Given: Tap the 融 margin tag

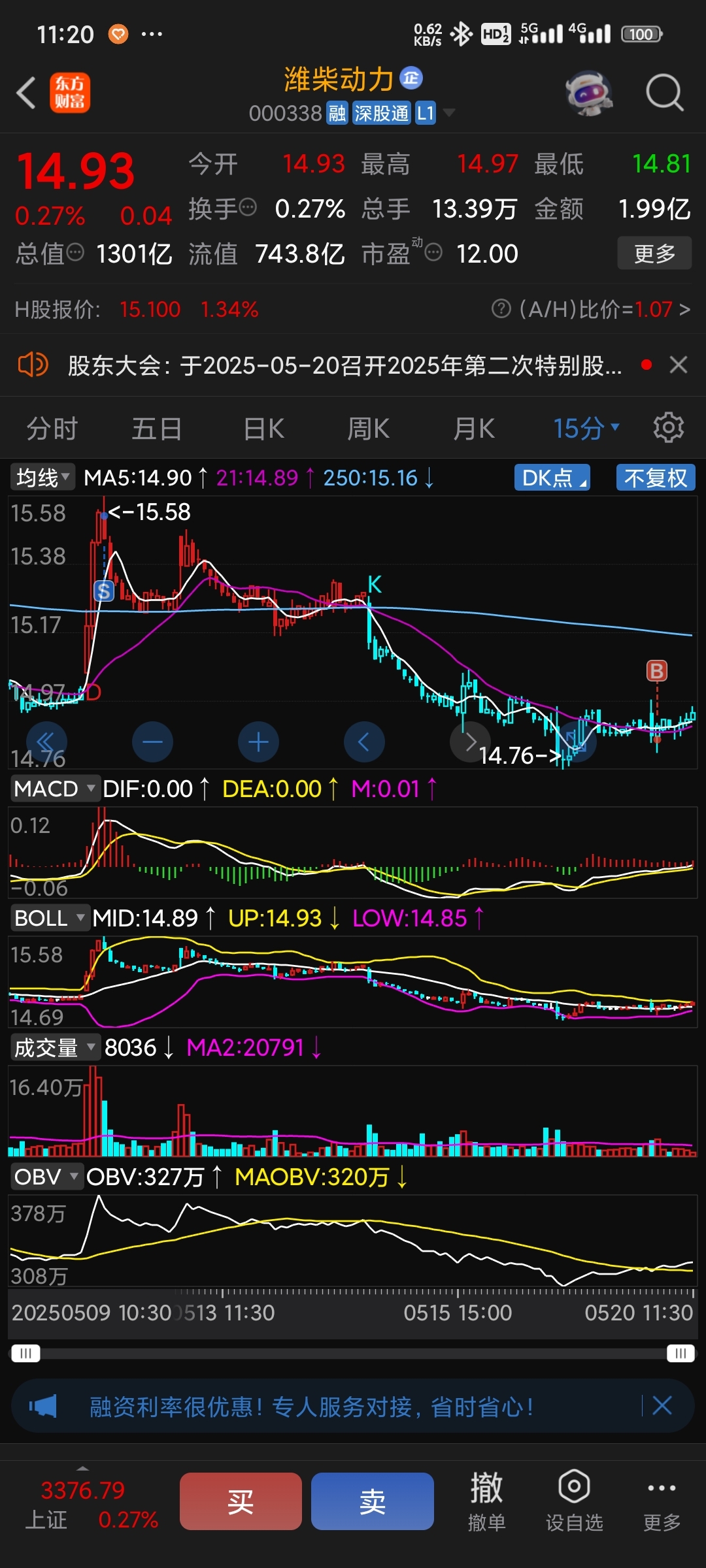Looking at the screenshot, I should (x=337, y=114).
